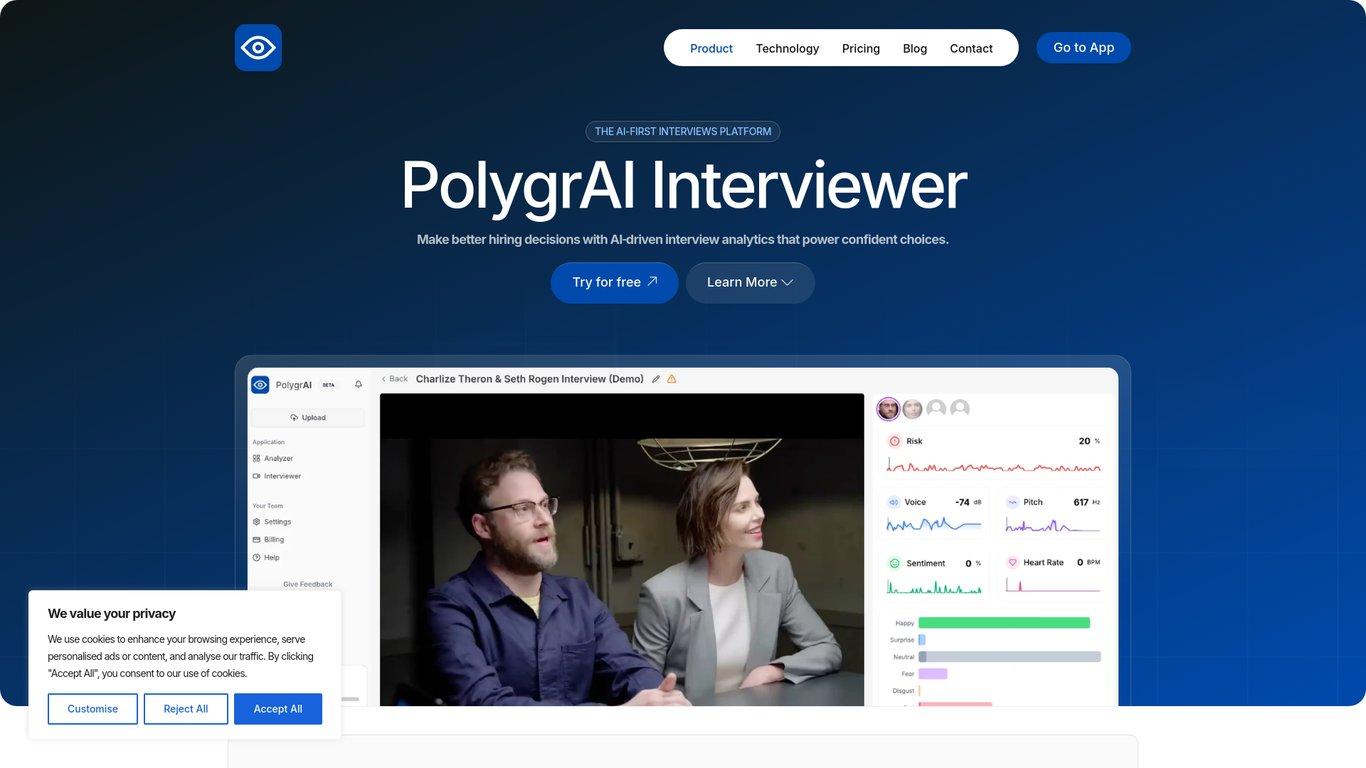This screenshot has width=1366, height=768.
Task: Expand the Learn More chevron button
Action: click(750, 283)
